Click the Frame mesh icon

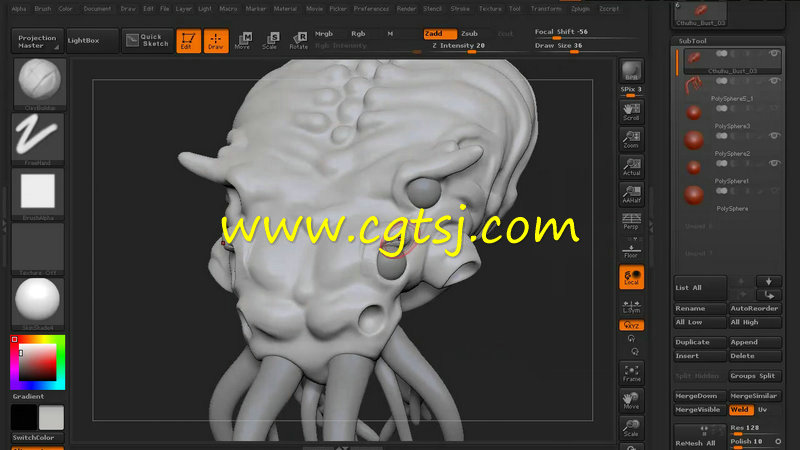click(x=631, y=373)
